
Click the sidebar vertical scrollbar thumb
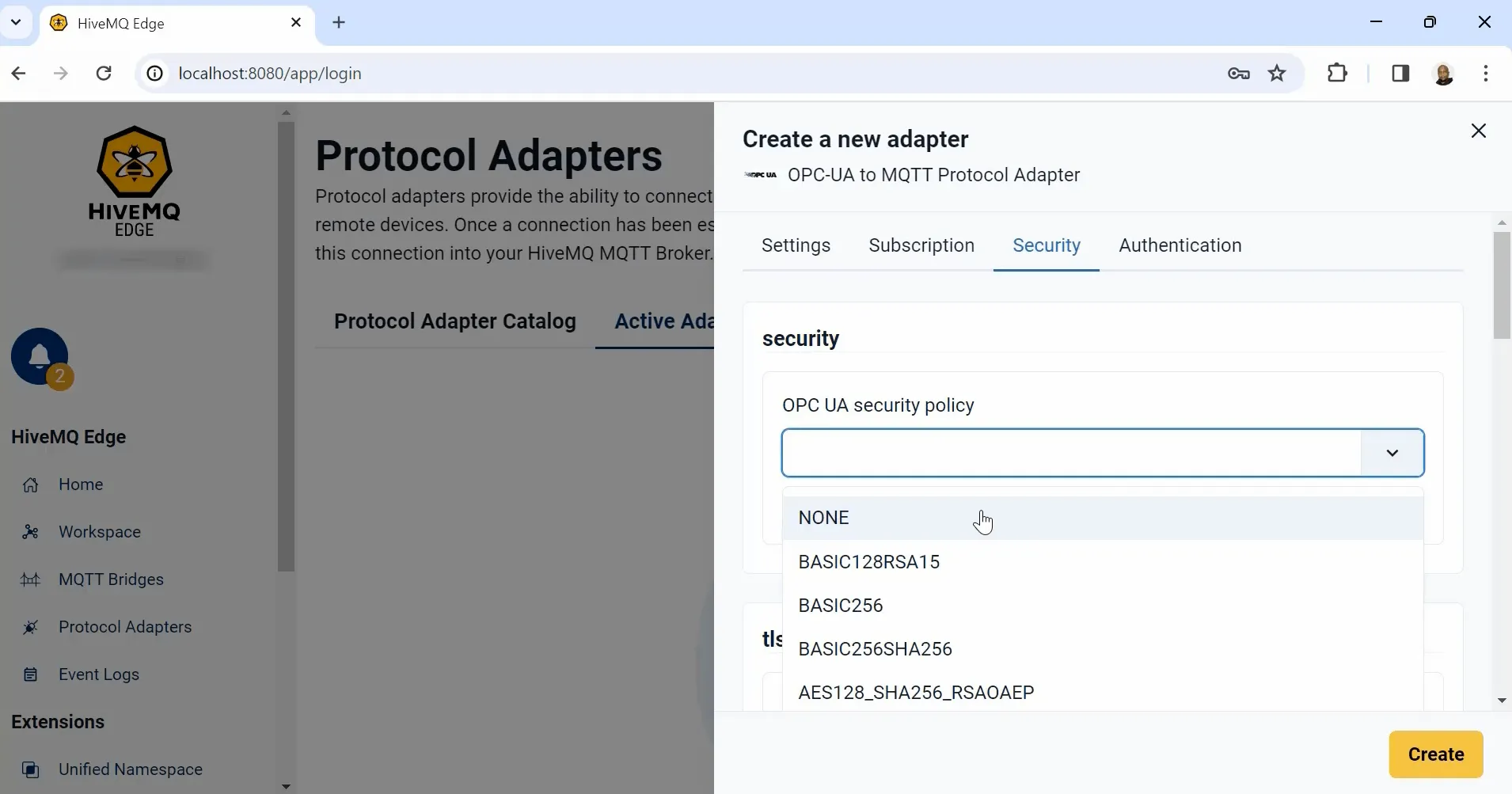[x=286, y=345]
